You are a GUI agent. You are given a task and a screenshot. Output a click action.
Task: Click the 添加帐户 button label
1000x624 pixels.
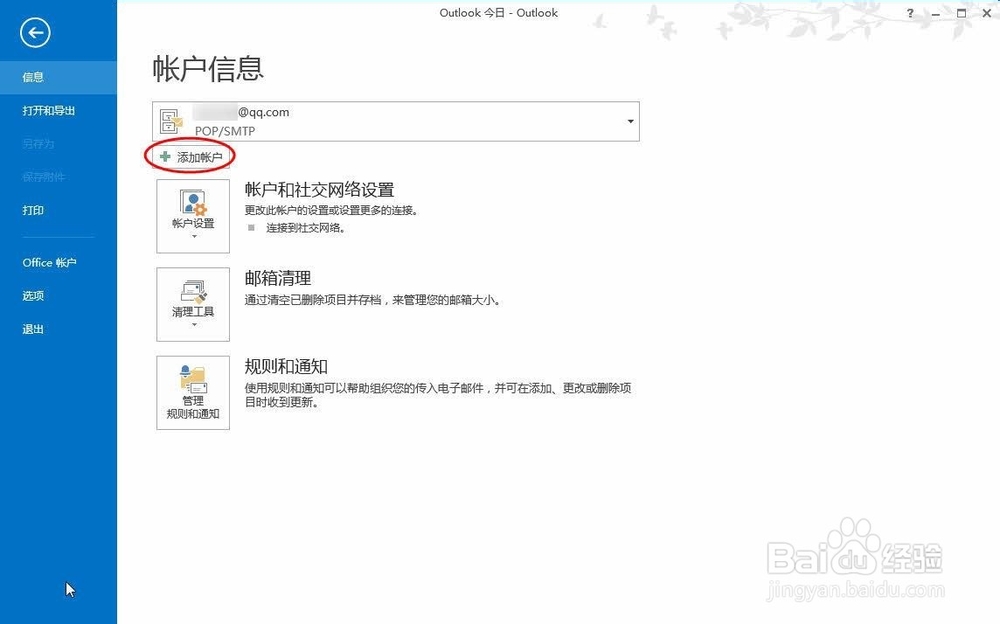tap(200, 157)
